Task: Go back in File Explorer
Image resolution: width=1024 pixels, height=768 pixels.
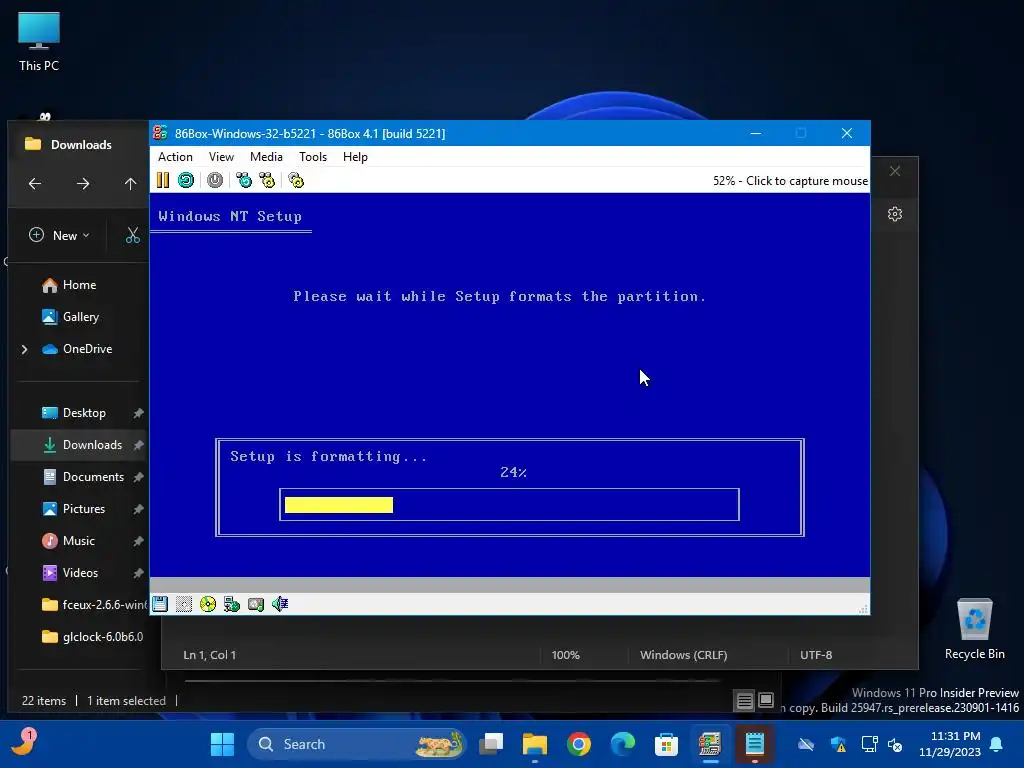Action: click(x=35, y=184)
